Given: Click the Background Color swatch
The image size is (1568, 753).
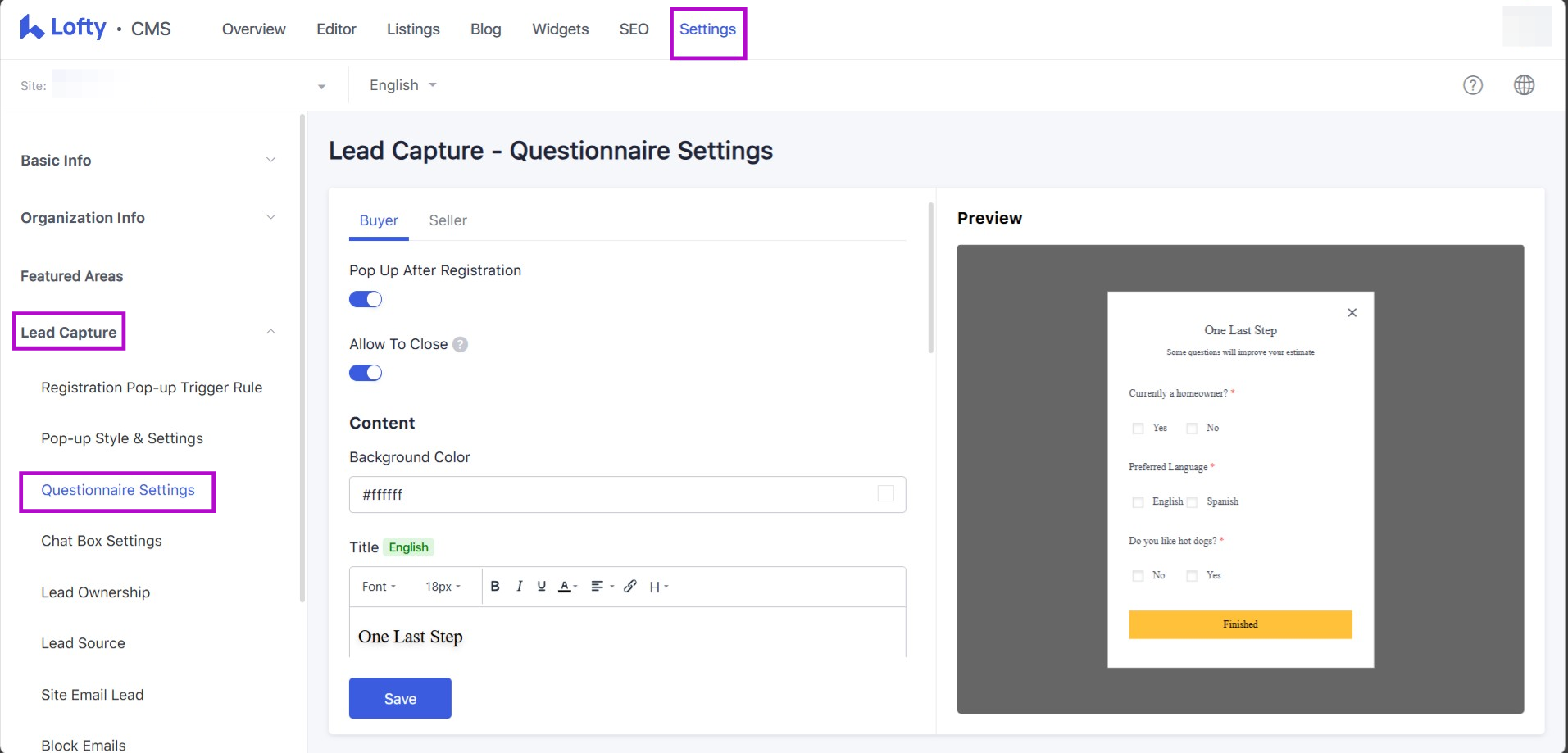Looking at the screenshot, I should (x=885, y=493).
